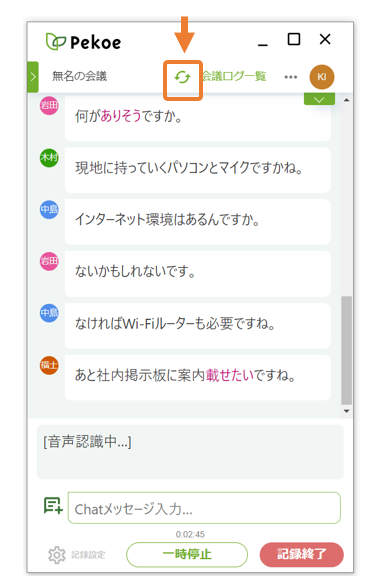This screenshot has height=585, width=373.
Task: Select message 現地に持っていくパソコンとマイクですかね
Action: pyautogui.click(x=198, y=170)
